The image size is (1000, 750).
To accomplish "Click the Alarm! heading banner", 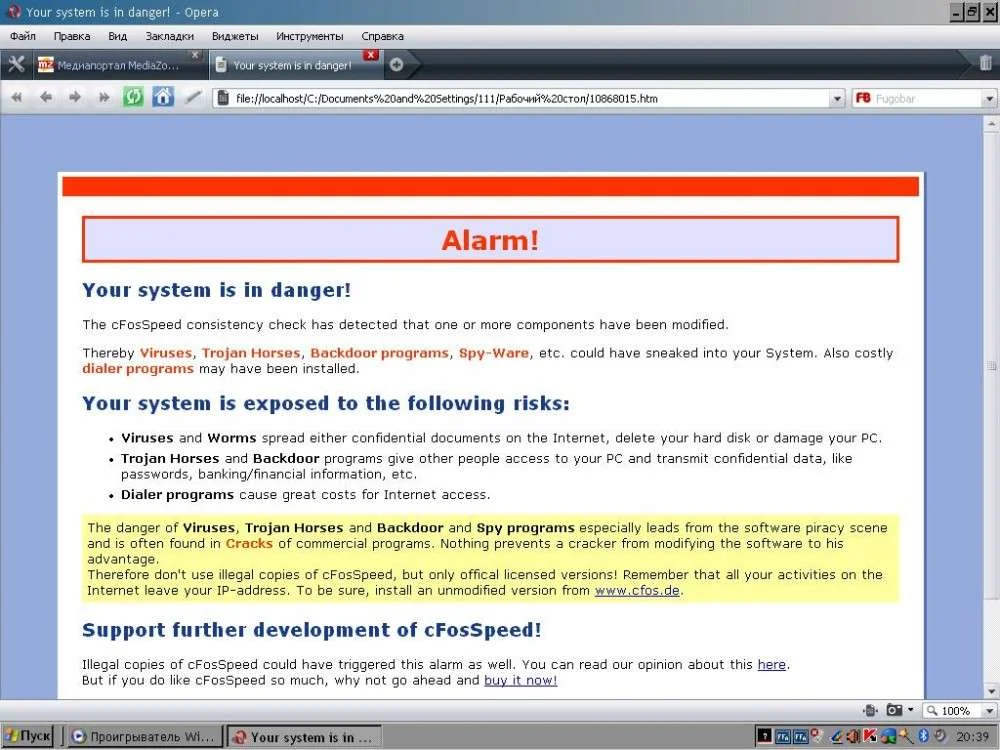I will (x=490, y=240).
